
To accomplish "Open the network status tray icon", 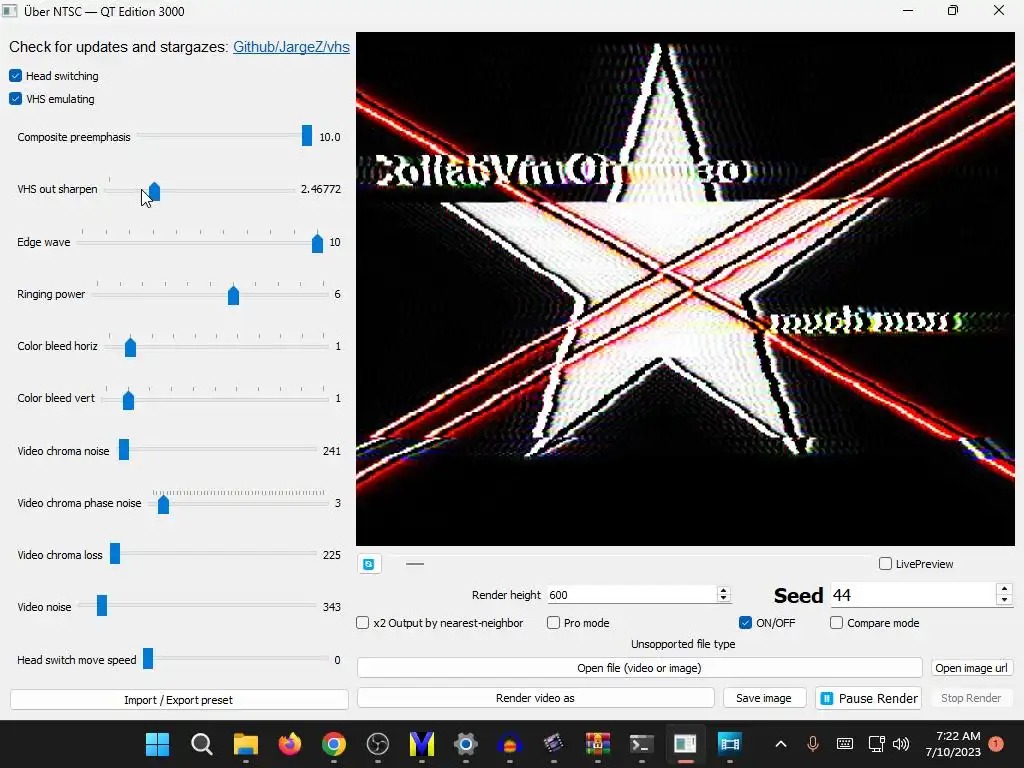I will 876,744.
